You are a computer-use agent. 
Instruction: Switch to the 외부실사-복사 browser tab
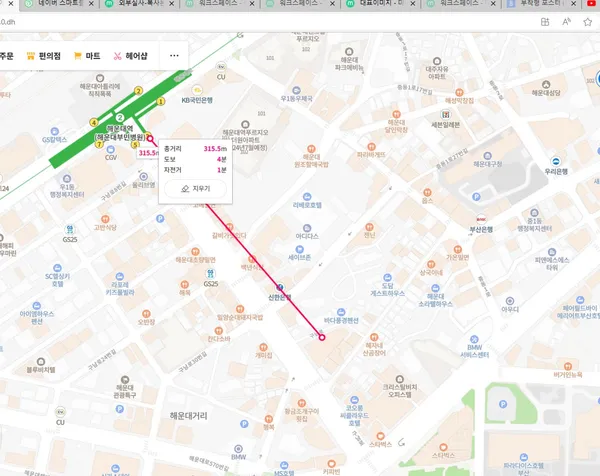click(134, 3)
